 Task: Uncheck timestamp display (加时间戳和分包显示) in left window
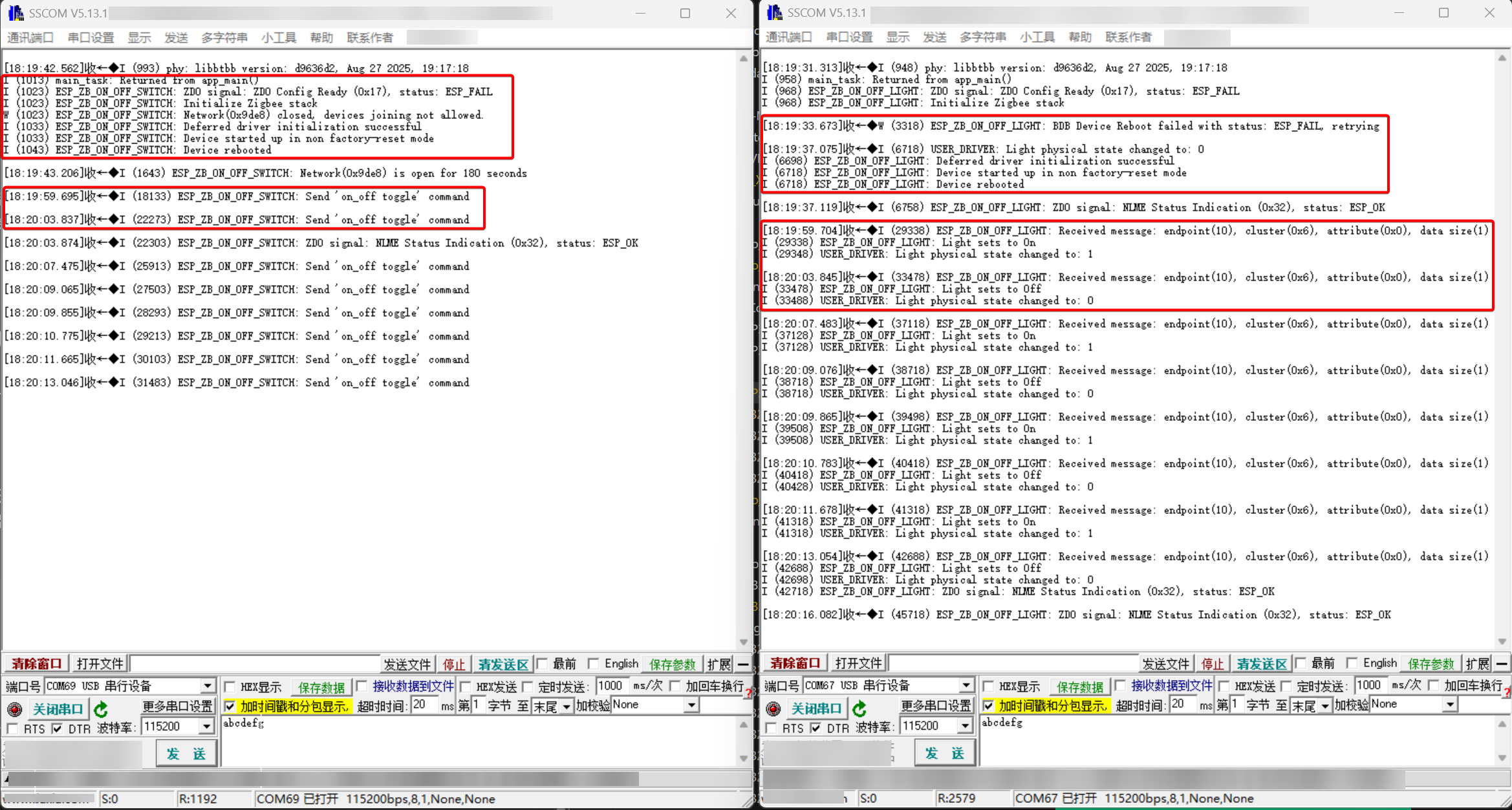230,706
